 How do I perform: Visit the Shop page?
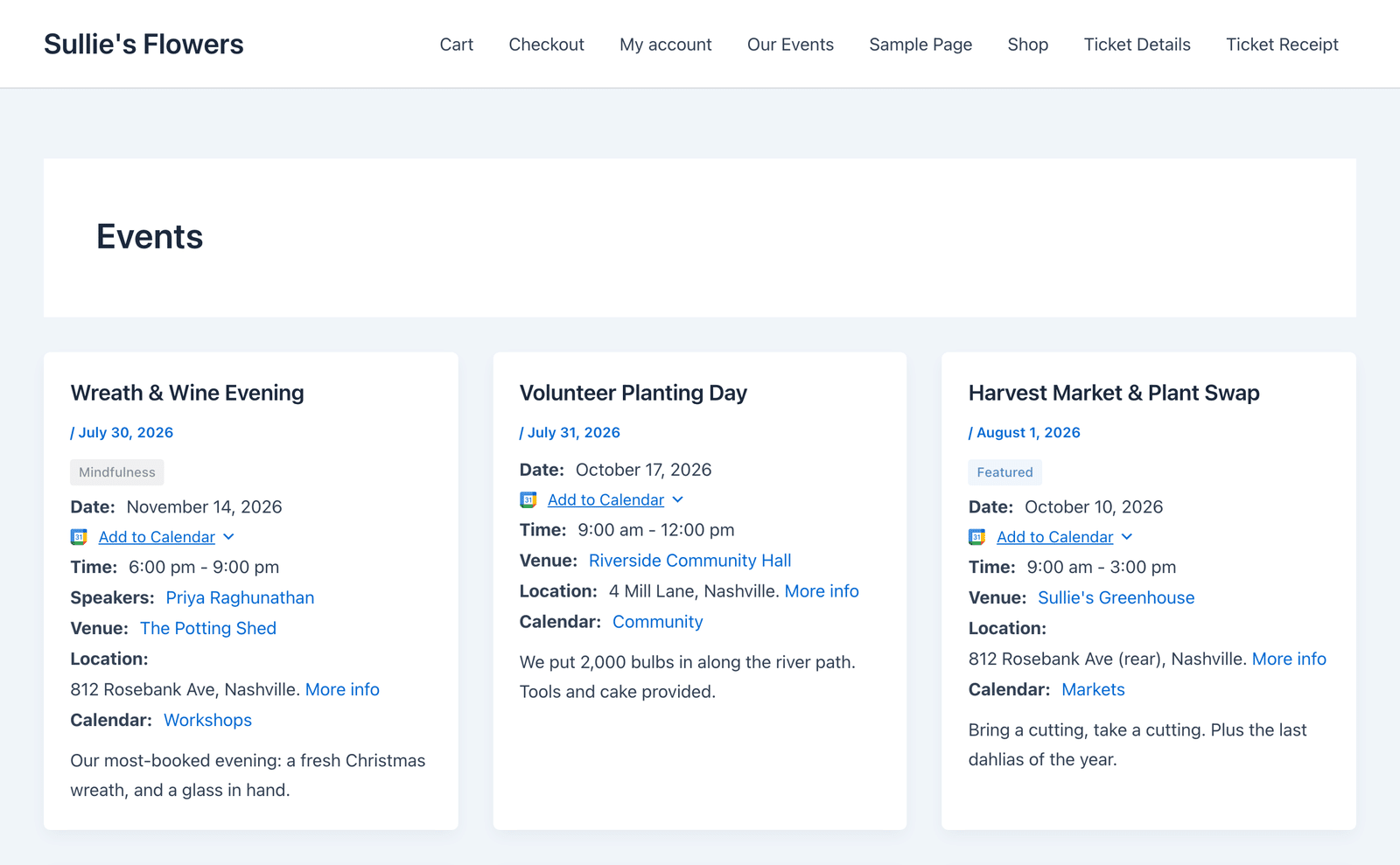click(1028, 45)
